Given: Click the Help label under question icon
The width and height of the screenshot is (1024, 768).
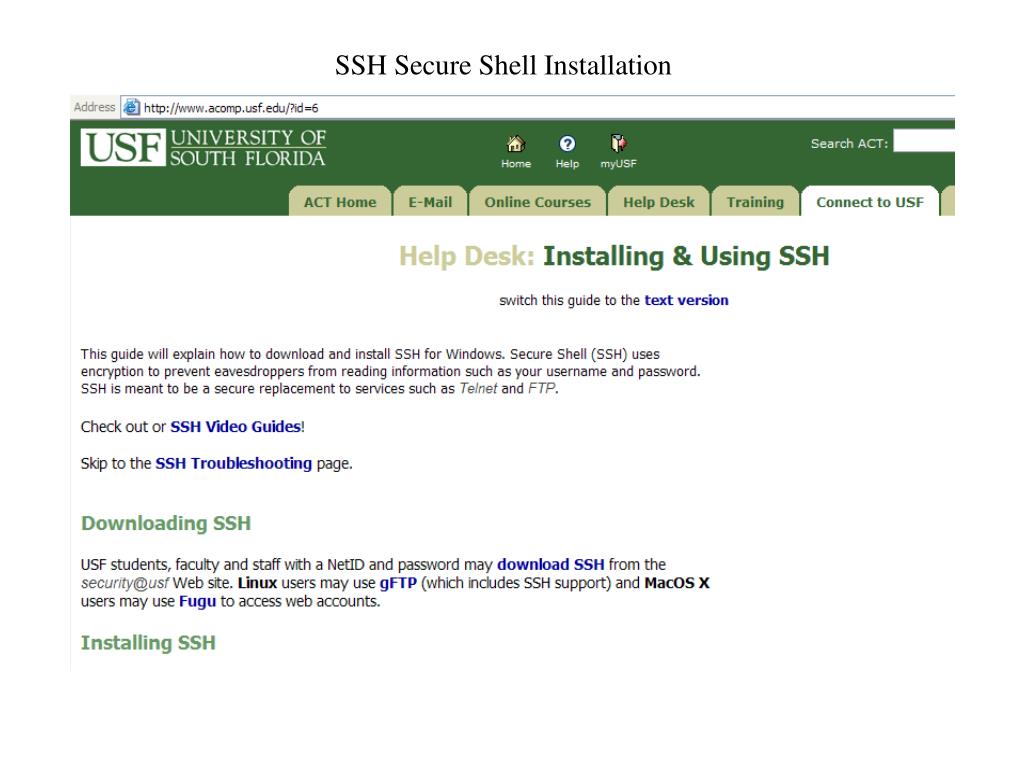Looking at the screenshot, I should coord(567,164).
